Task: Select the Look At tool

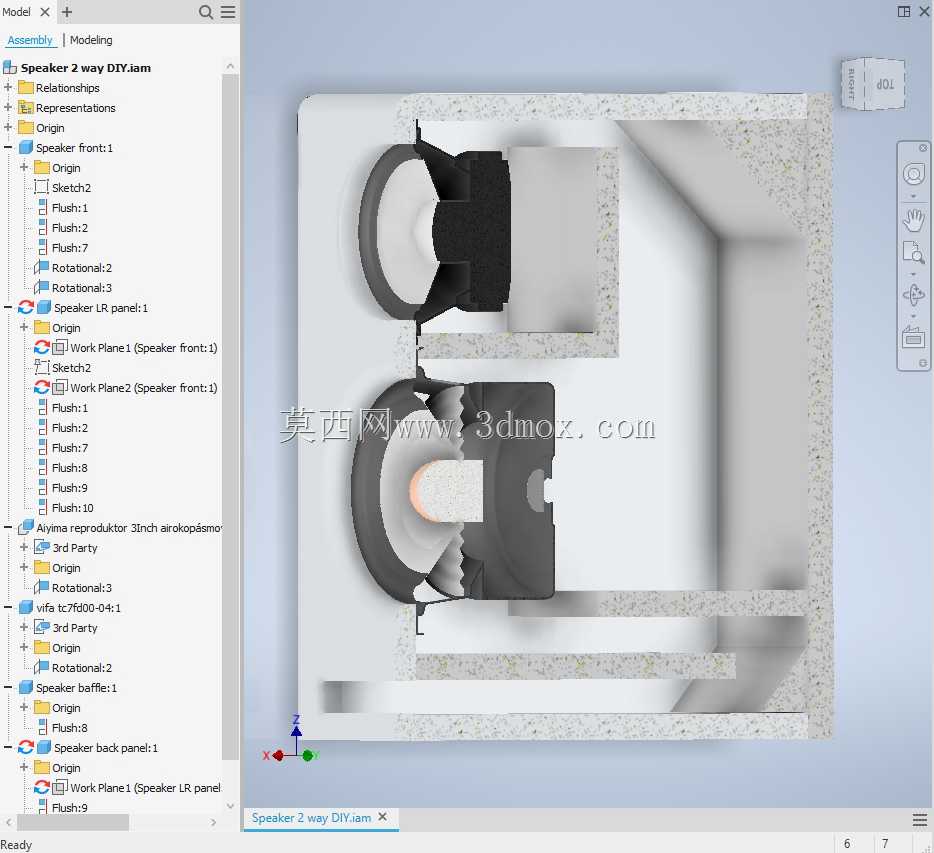Action: (x=913, y=337)
